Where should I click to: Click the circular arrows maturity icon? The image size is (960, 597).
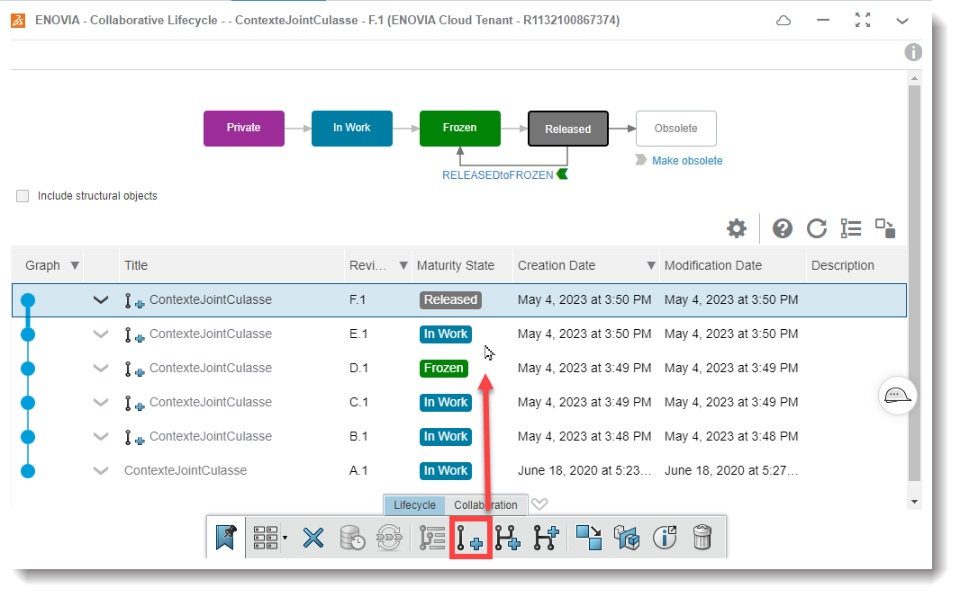(x=389, y=538)
